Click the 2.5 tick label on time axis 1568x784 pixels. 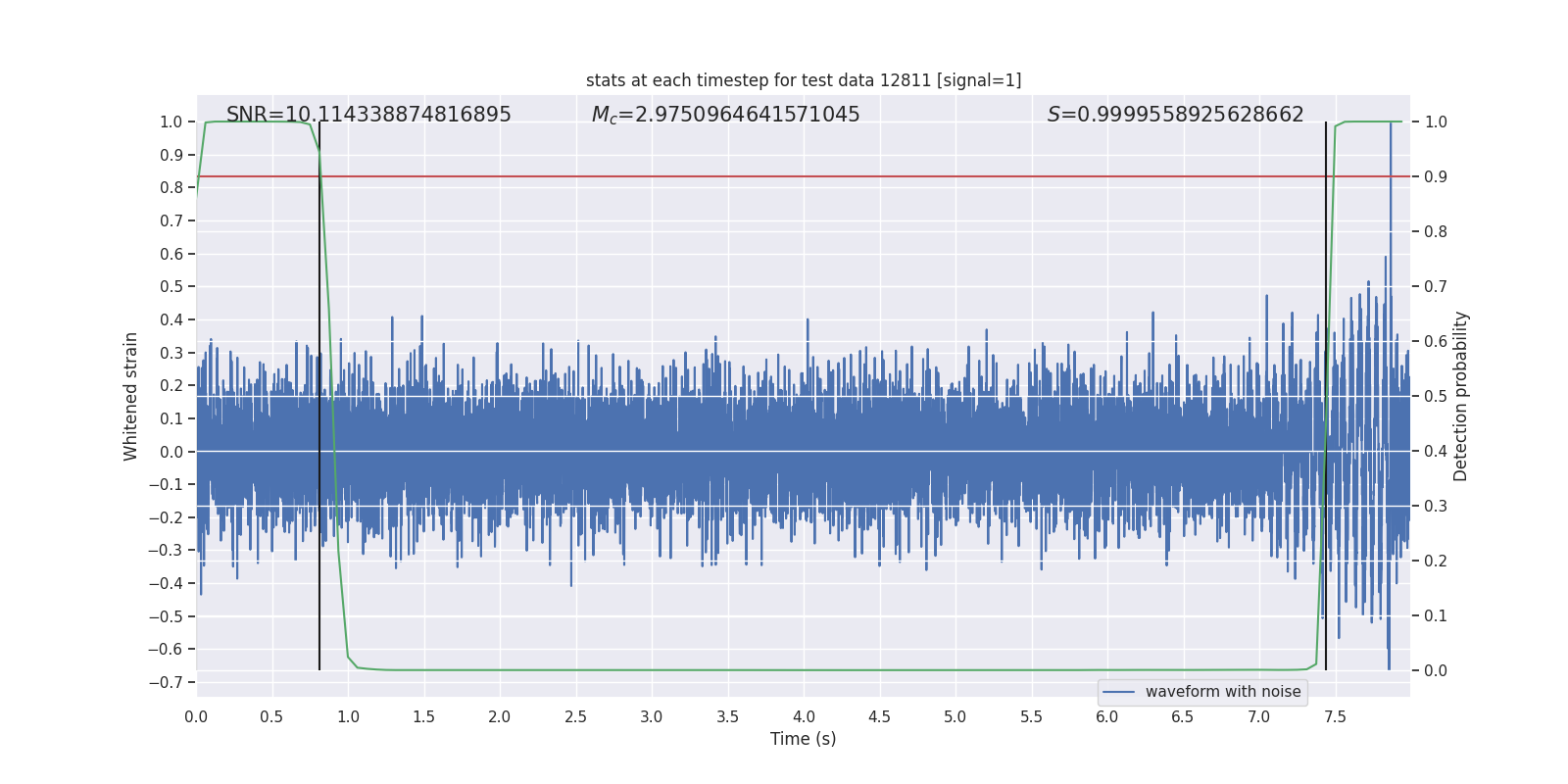tap(575, 717)
